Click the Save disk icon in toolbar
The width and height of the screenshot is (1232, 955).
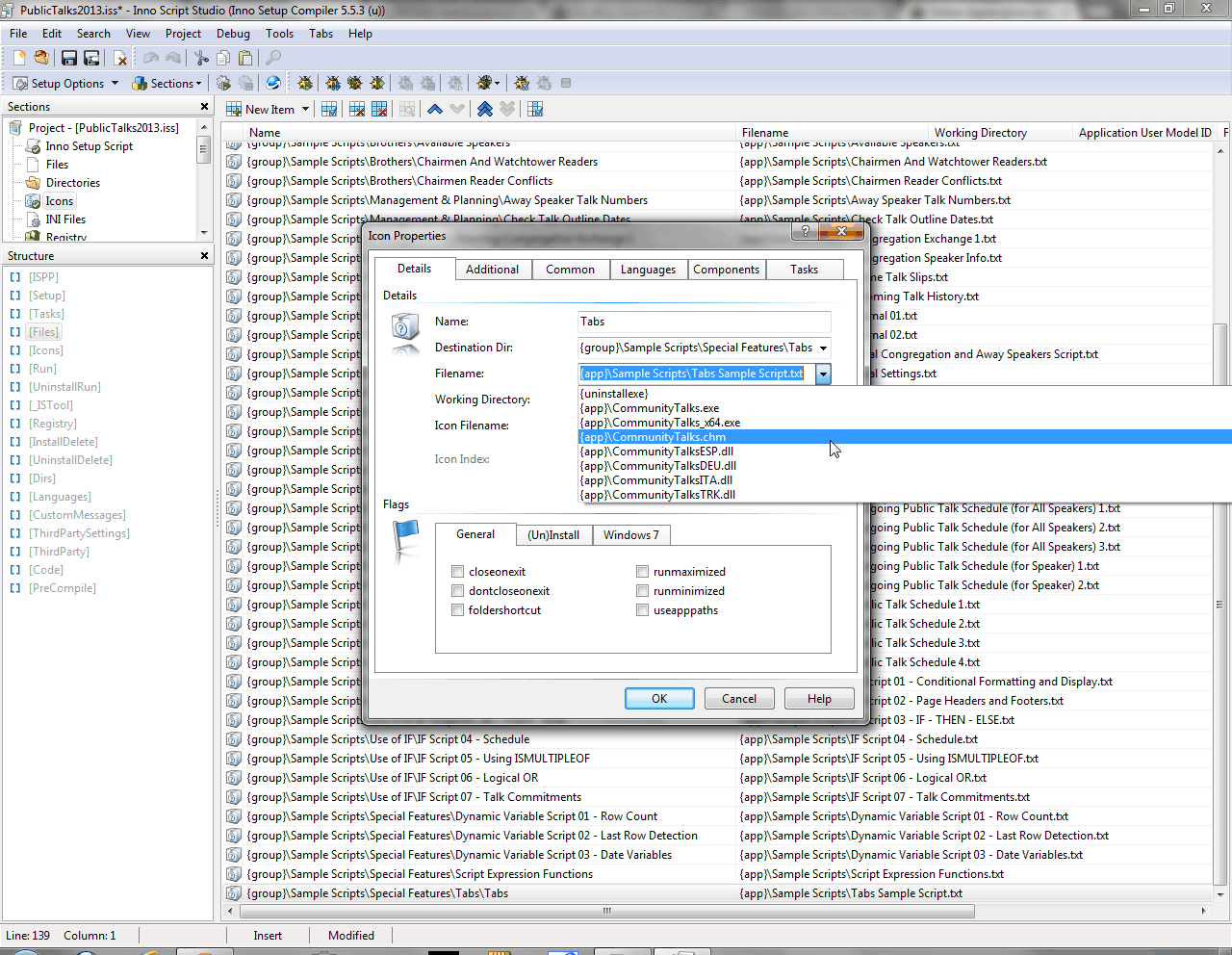69,59
